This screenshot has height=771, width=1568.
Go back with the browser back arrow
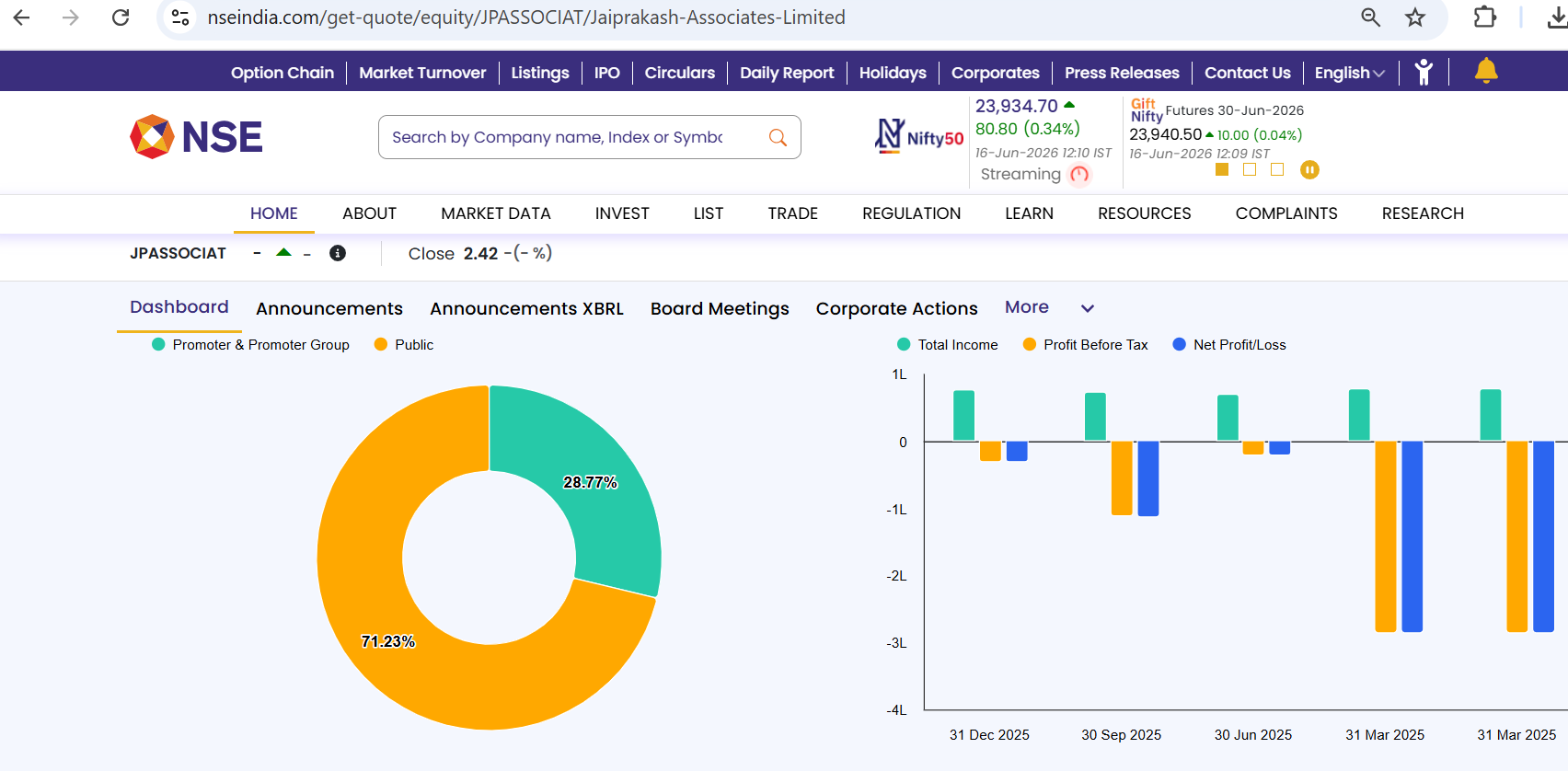(x=22, y=17)
